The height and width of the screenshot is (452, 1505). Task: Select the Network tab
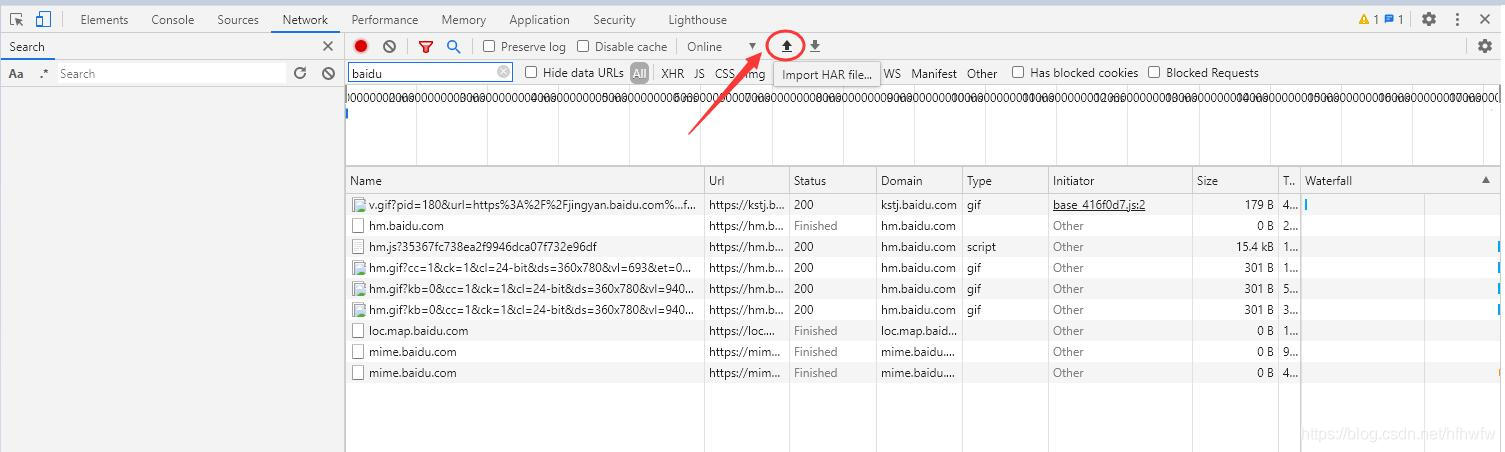(305, 19)
